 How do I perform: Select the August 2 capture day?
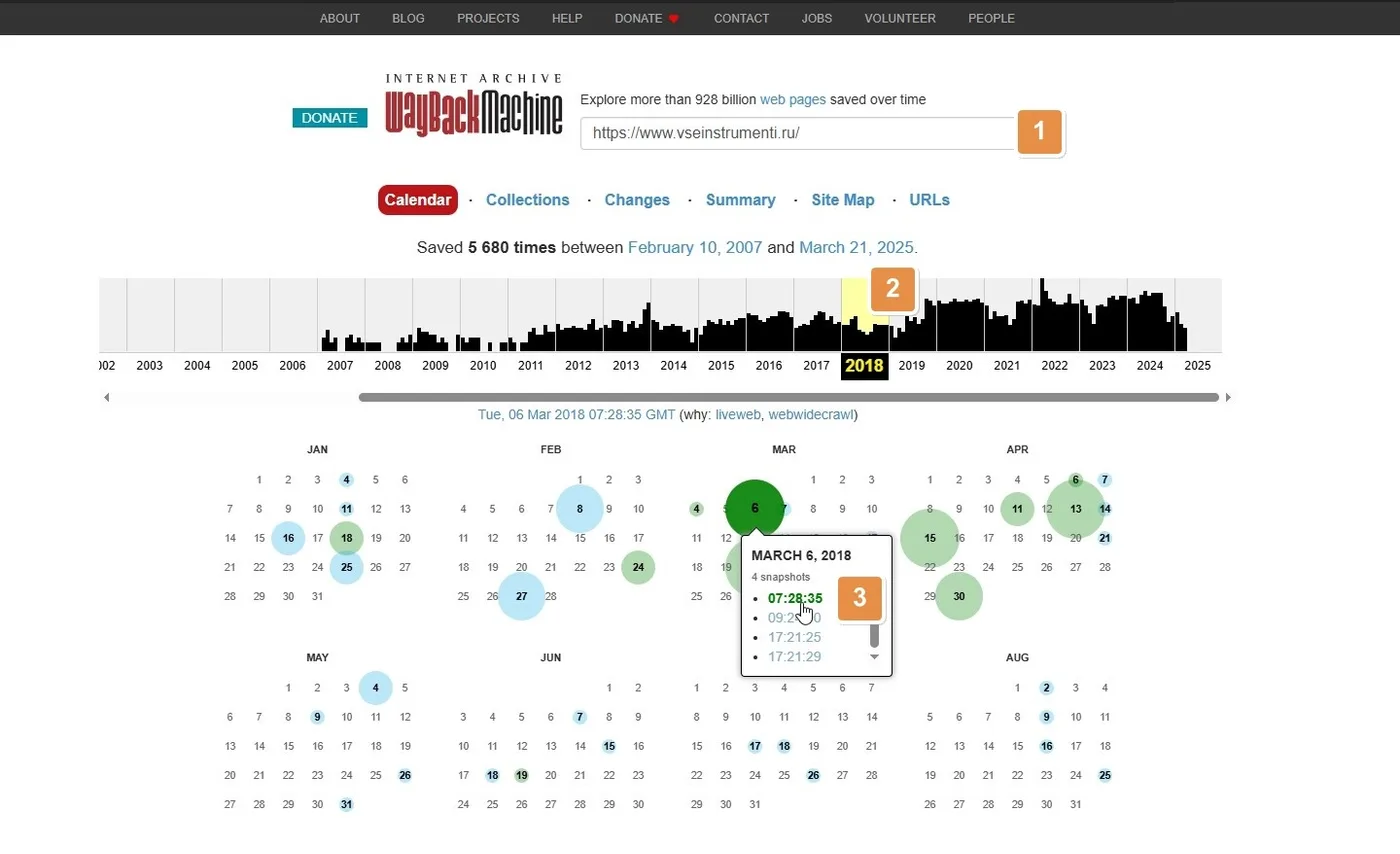1046,688
